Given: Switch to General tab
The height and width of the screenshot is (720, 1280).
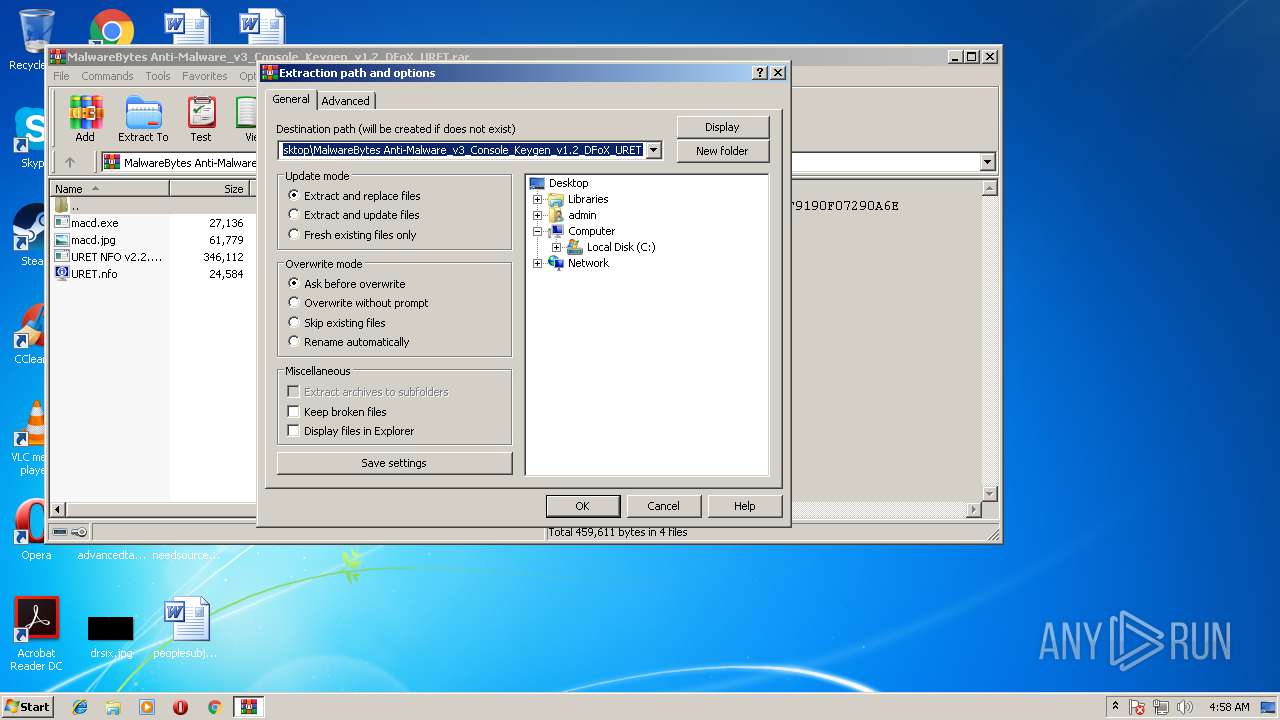Looking at the screenshot, I should [x=291, y=99].
